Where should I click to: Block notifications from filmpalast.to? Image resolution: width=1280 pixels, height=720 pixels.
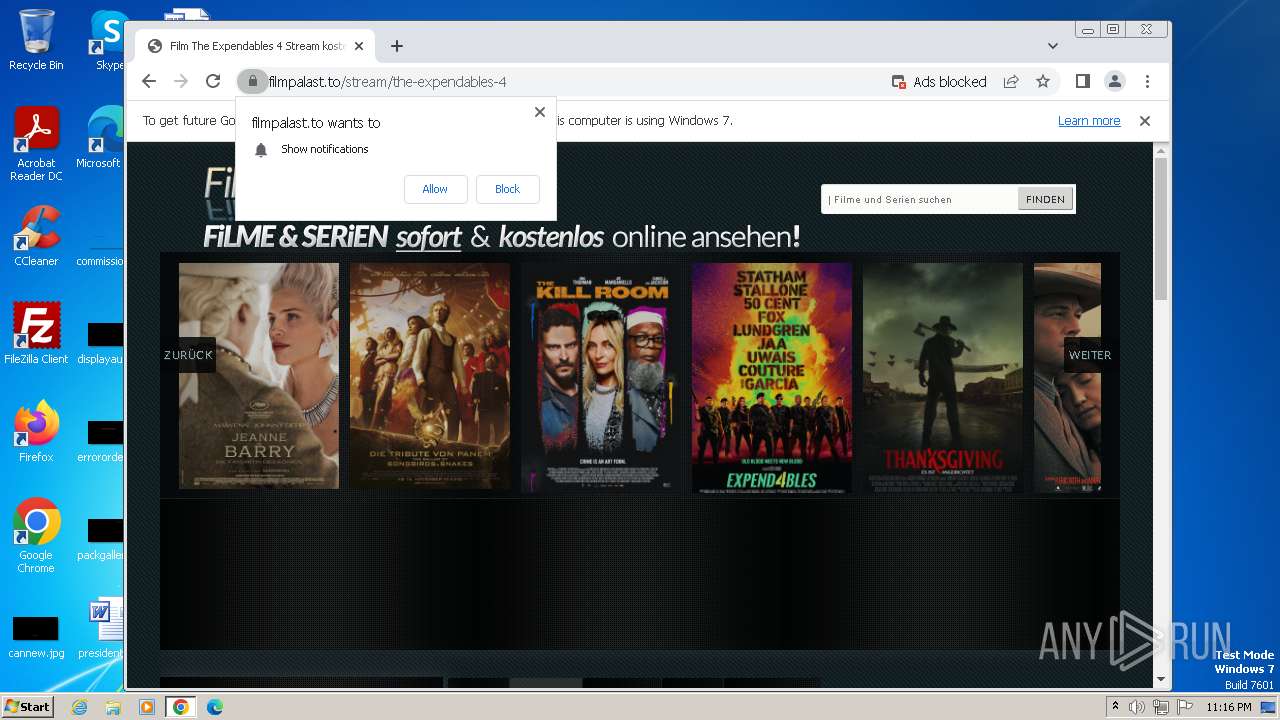[x=507, y=189]
